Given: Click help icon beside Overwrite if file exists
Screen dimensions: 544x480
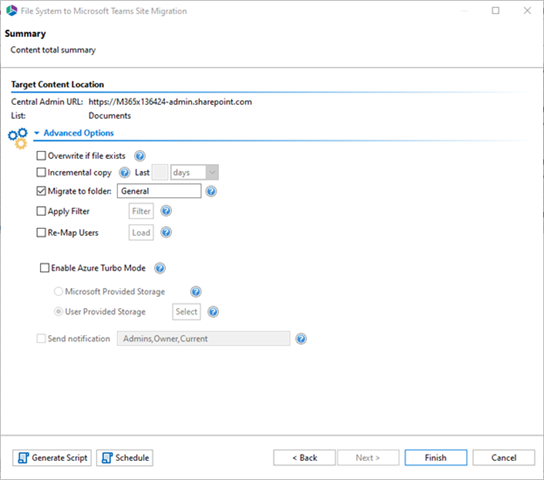Looking at the screenshot, I should click(140, 156).
